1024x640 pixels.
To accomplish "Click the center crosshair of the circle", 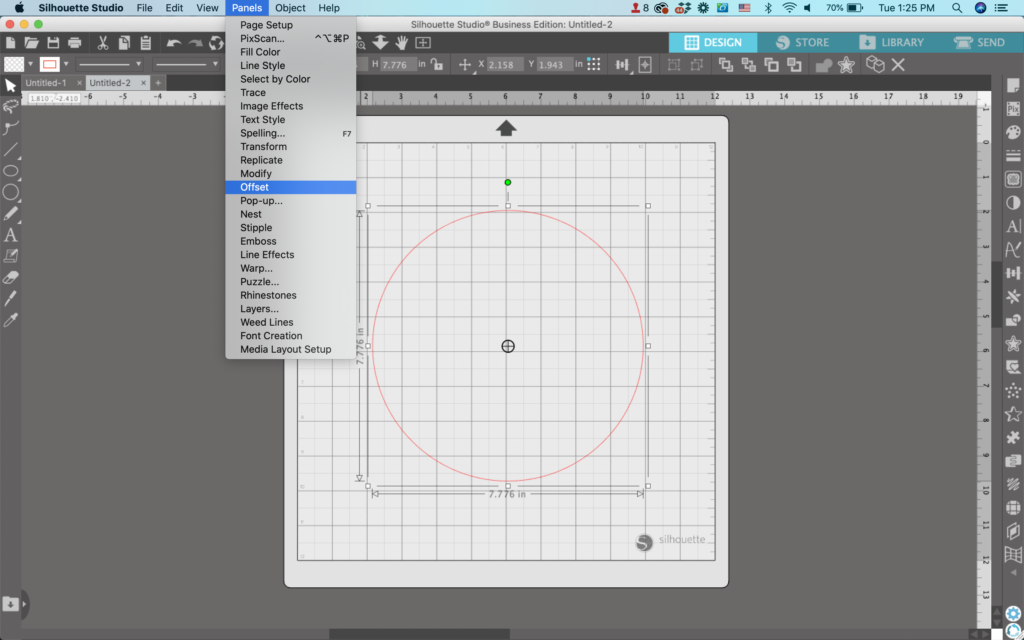I will [x=508, y=346].
